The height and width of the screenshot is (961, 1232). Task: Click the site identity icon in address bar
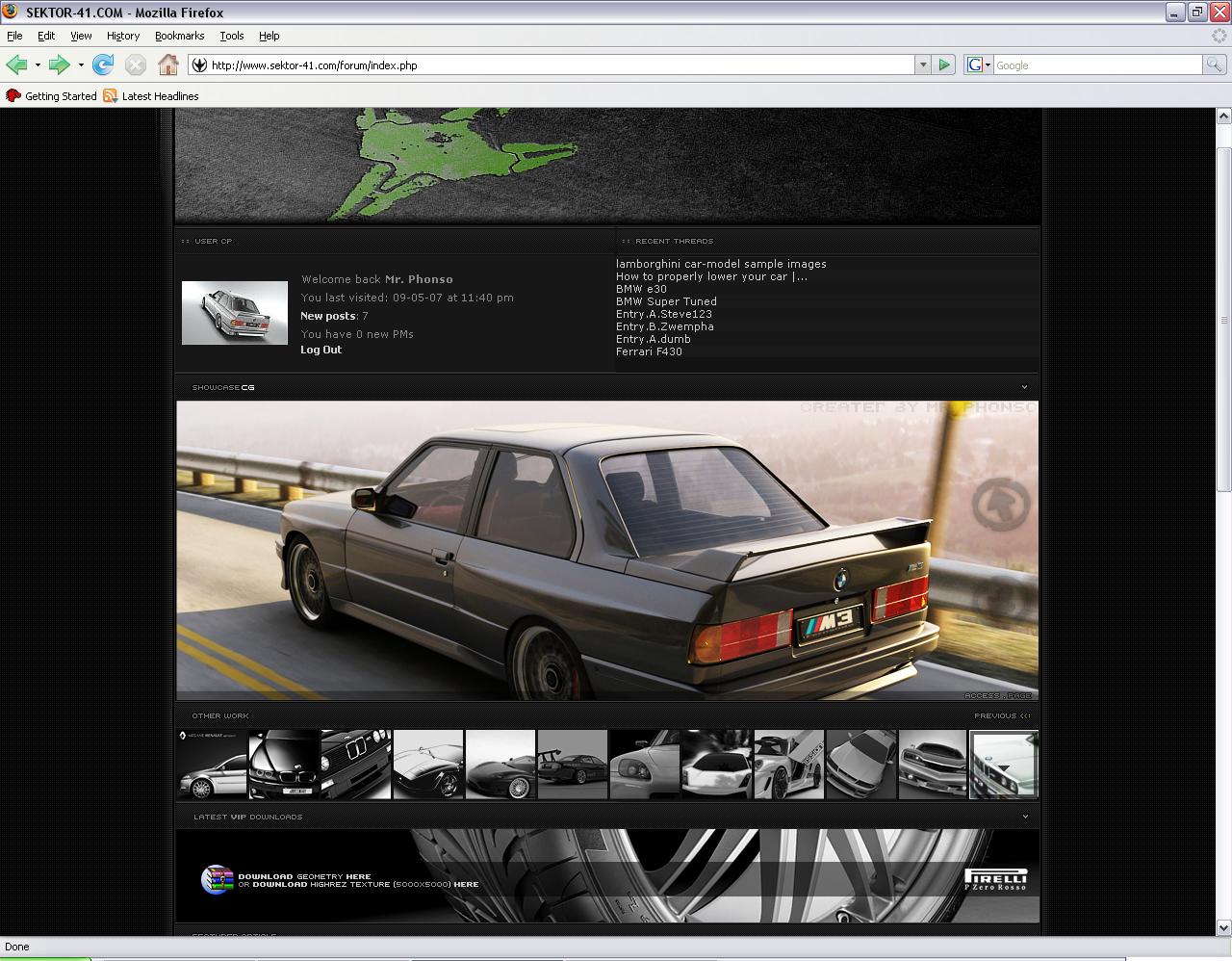pyautogui.click(x=199, y=65)
